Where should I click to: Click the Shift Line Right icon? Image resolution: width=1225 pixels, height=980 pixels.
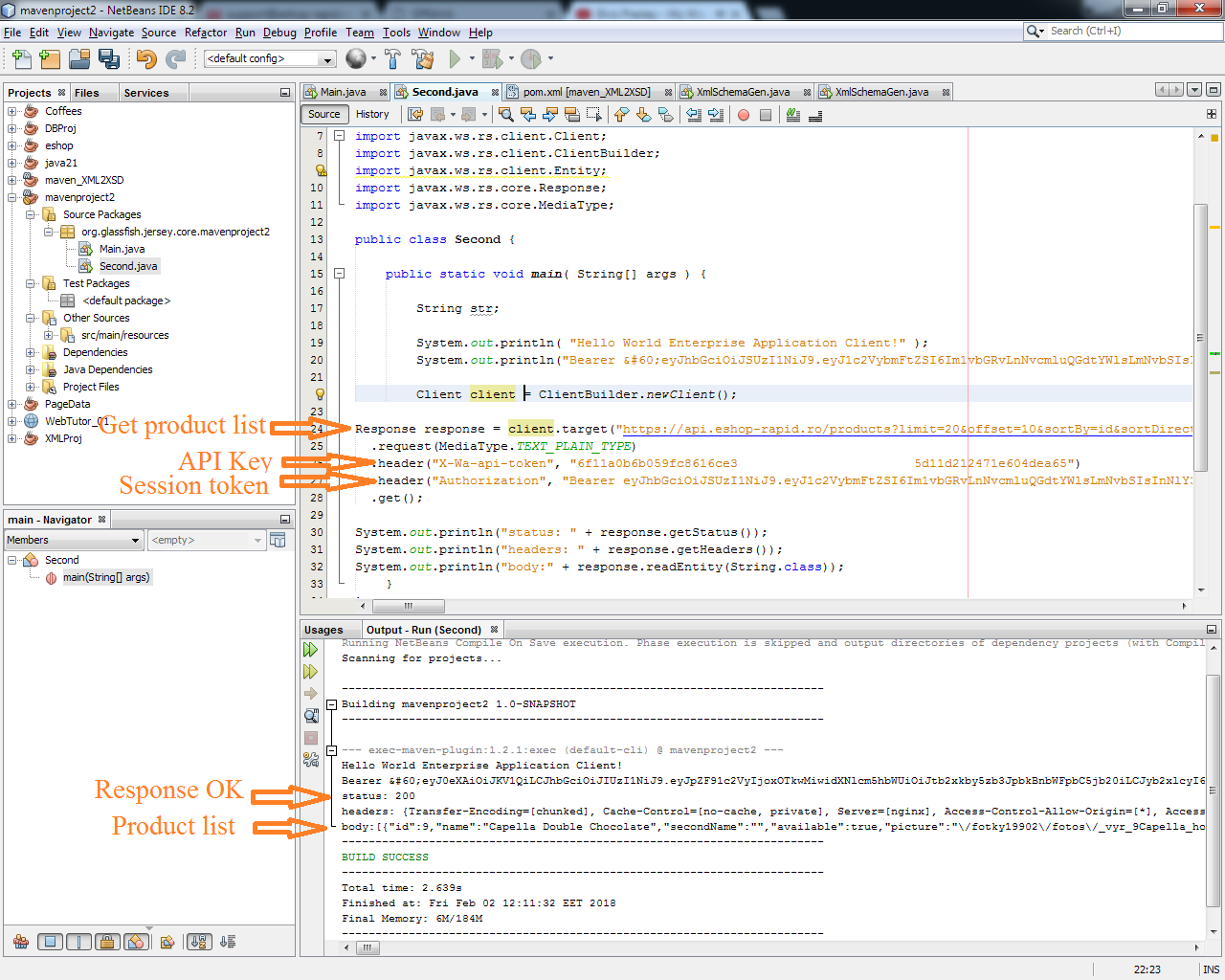coord(715,115)
